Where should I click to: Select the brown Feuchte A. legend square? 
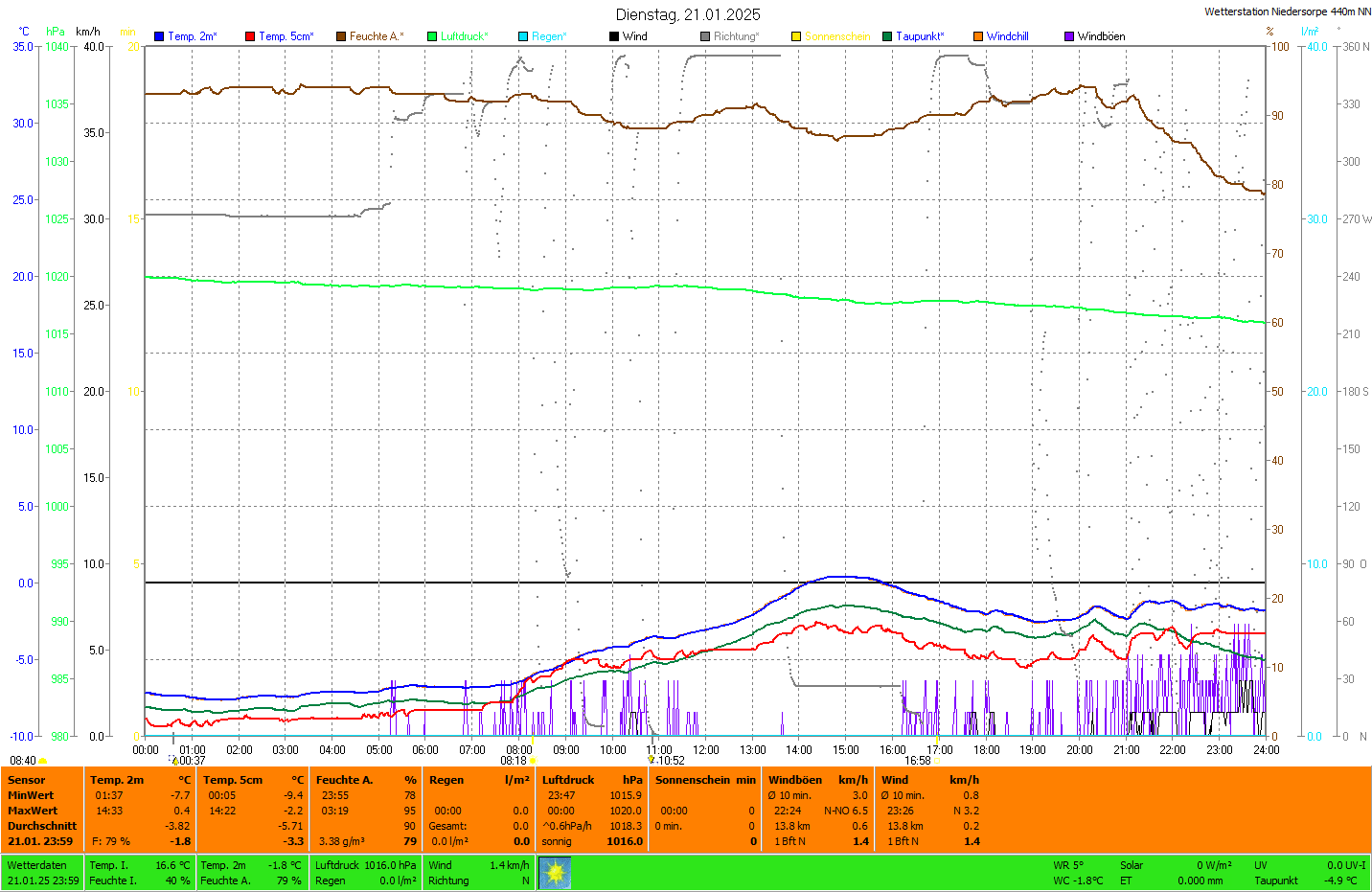[341, 36]
